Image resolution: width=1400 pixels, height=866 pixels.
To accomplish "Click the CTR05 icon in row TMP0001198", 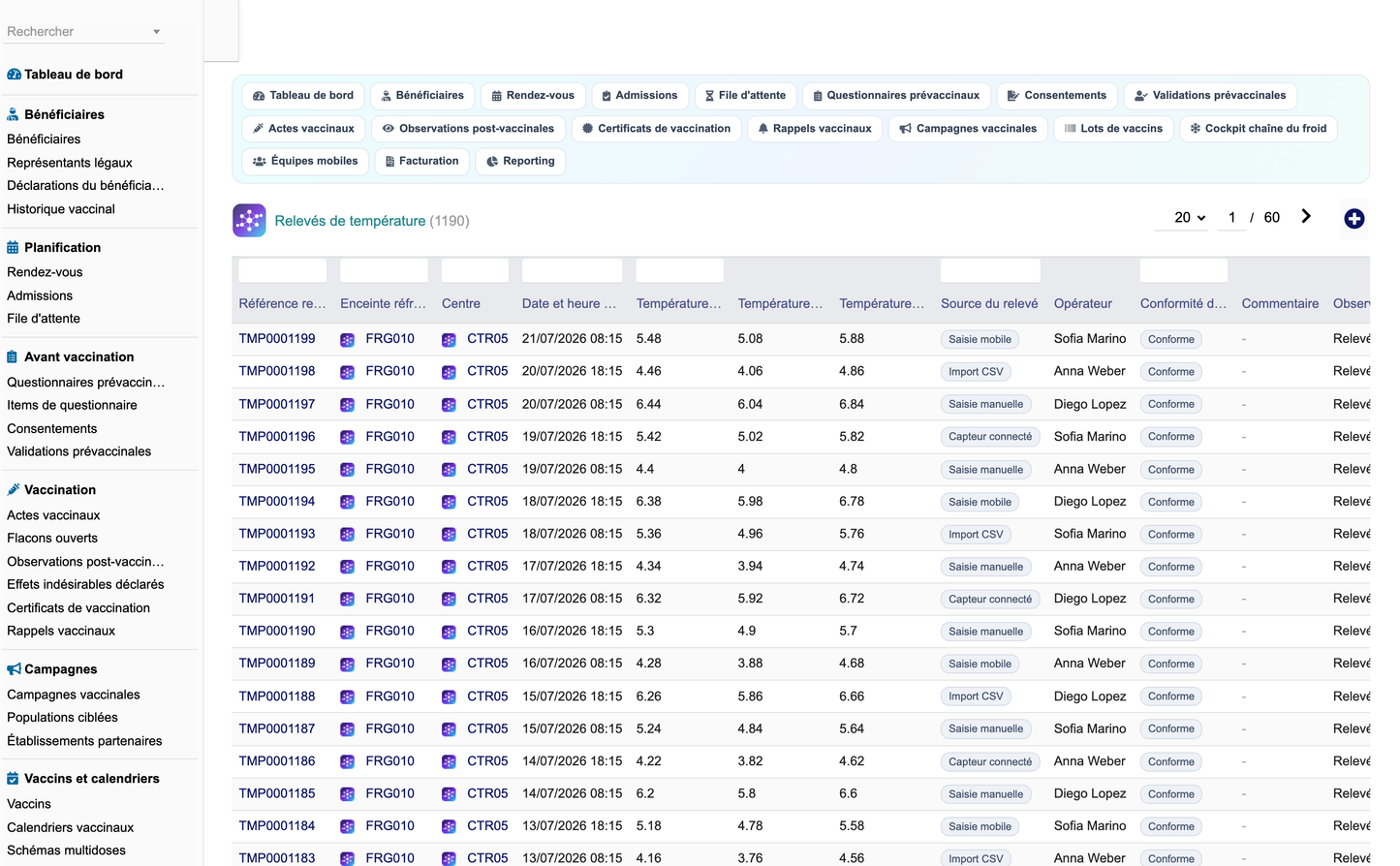I will pyautogui.click(x=449, y=372).
